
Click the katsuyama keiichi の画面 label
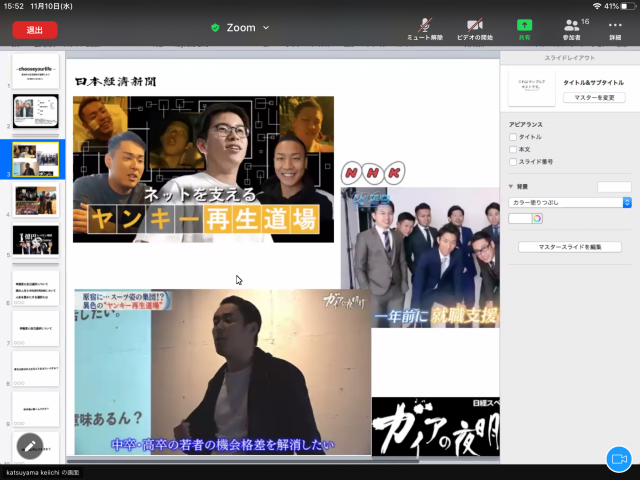(43, 473)
